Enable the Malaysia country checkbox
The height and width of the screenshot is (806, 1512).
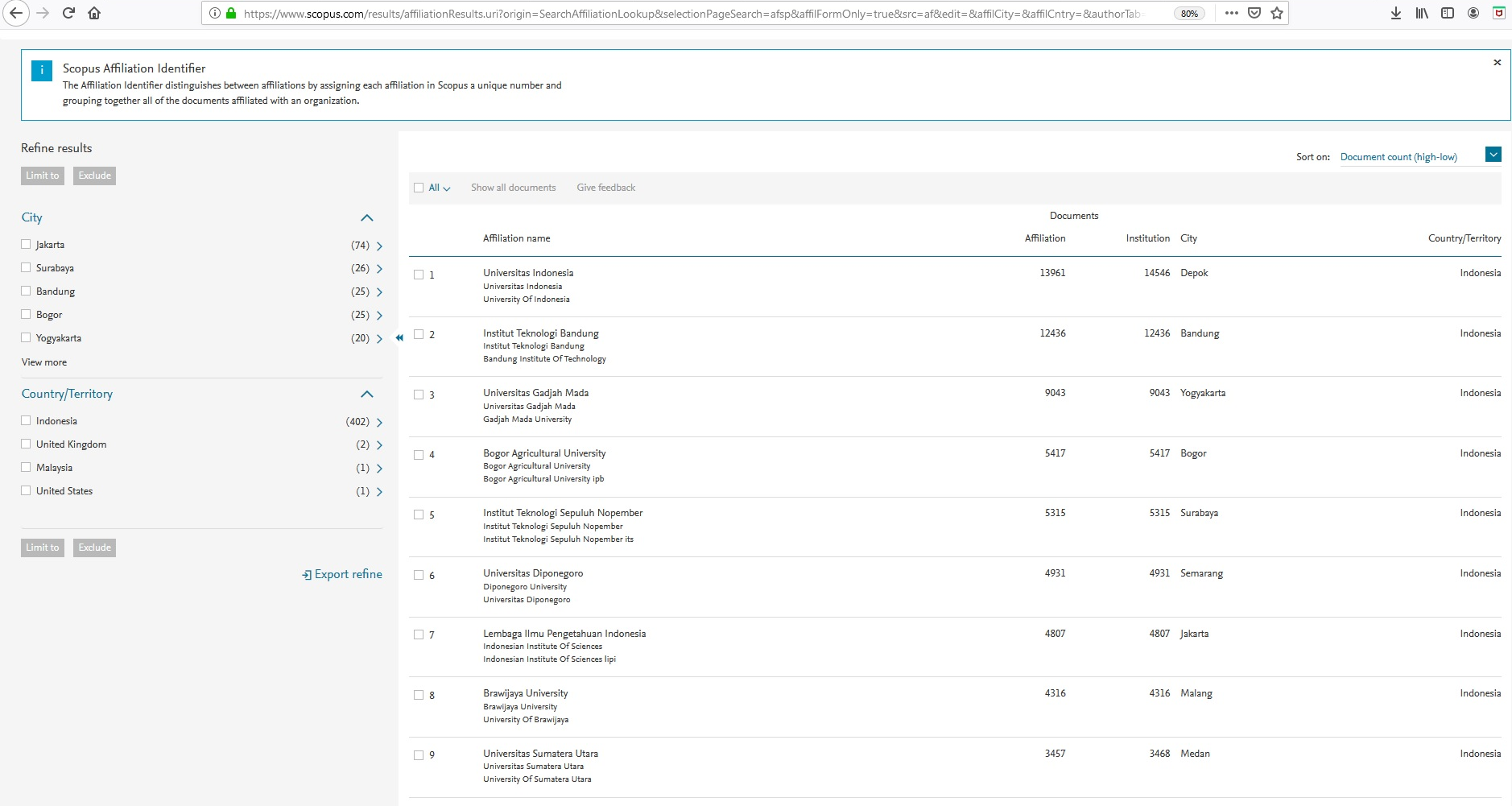tap(26, 467)
